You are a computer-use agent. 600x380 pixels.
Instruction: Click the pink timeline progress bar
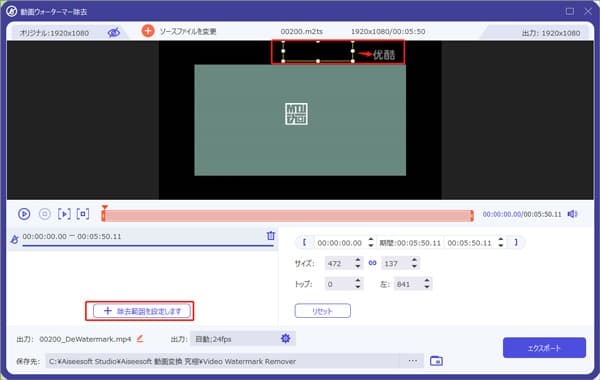288,215
